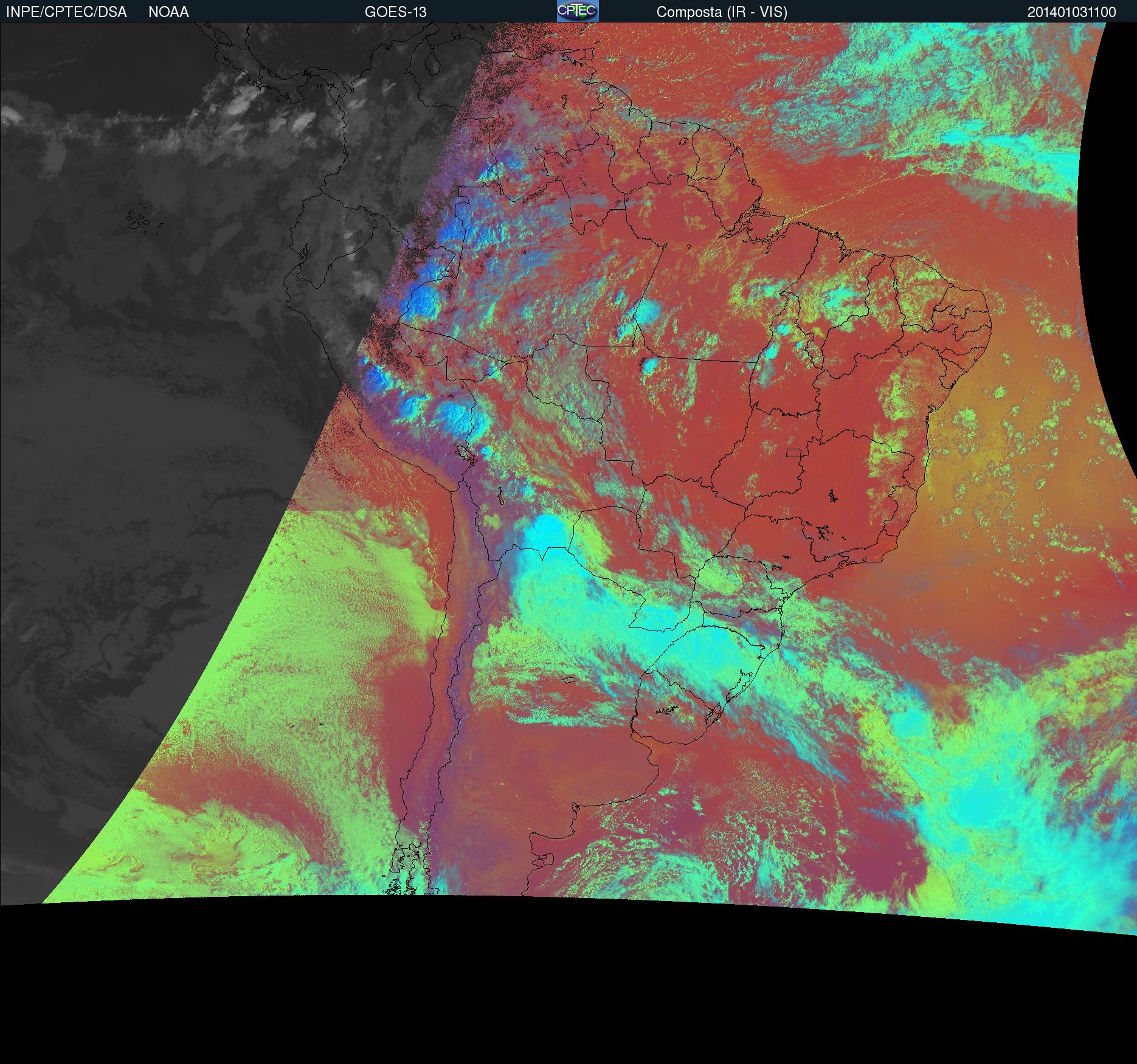Click the black no-data area at the bottom
This screenshot has height=1064, width=1137.
(547, 1003)
